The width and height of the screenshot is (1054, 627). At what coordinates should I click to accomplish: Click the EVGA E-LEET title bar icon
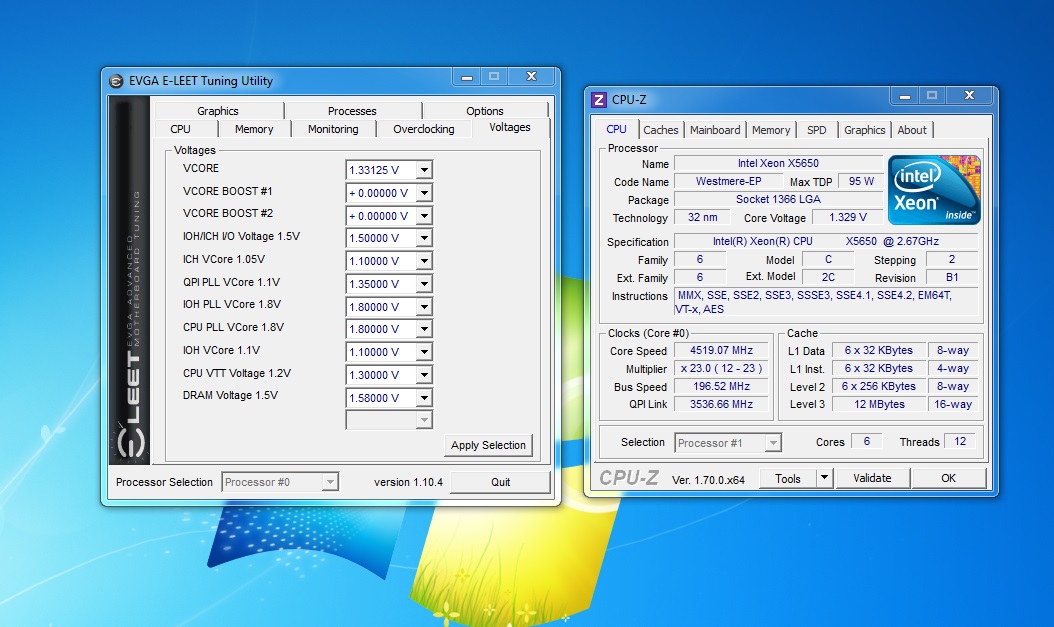[x=116, y=81]
